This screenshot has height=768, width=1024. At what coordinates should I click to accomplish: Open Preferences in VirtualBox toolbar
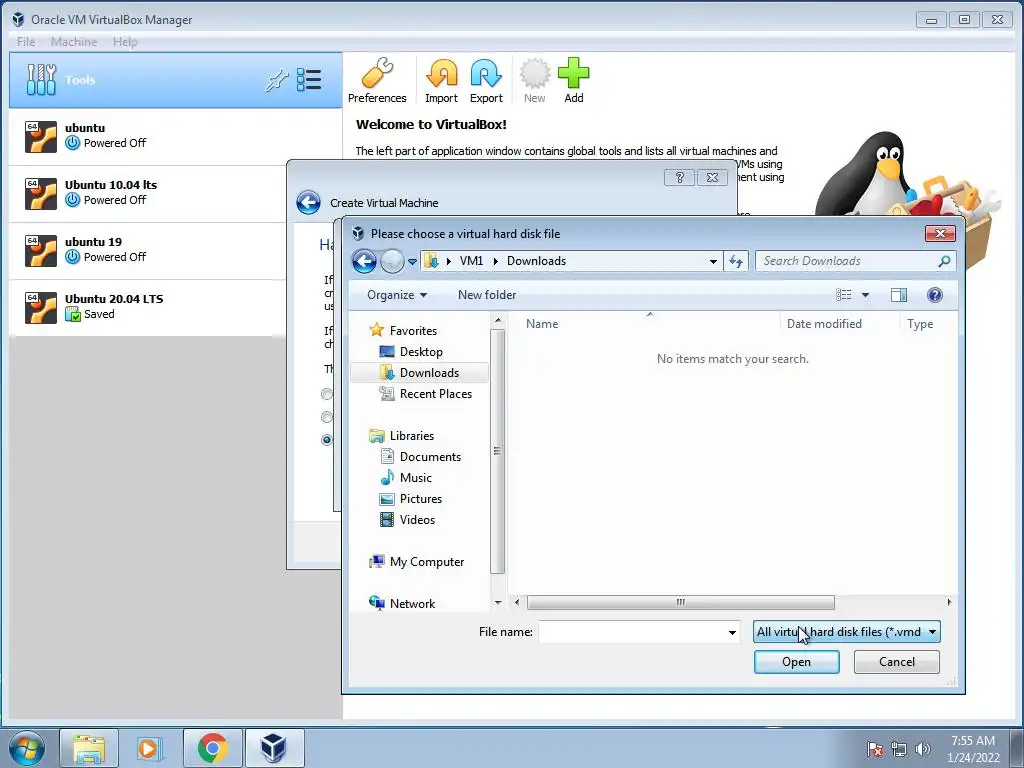(377, 80)
